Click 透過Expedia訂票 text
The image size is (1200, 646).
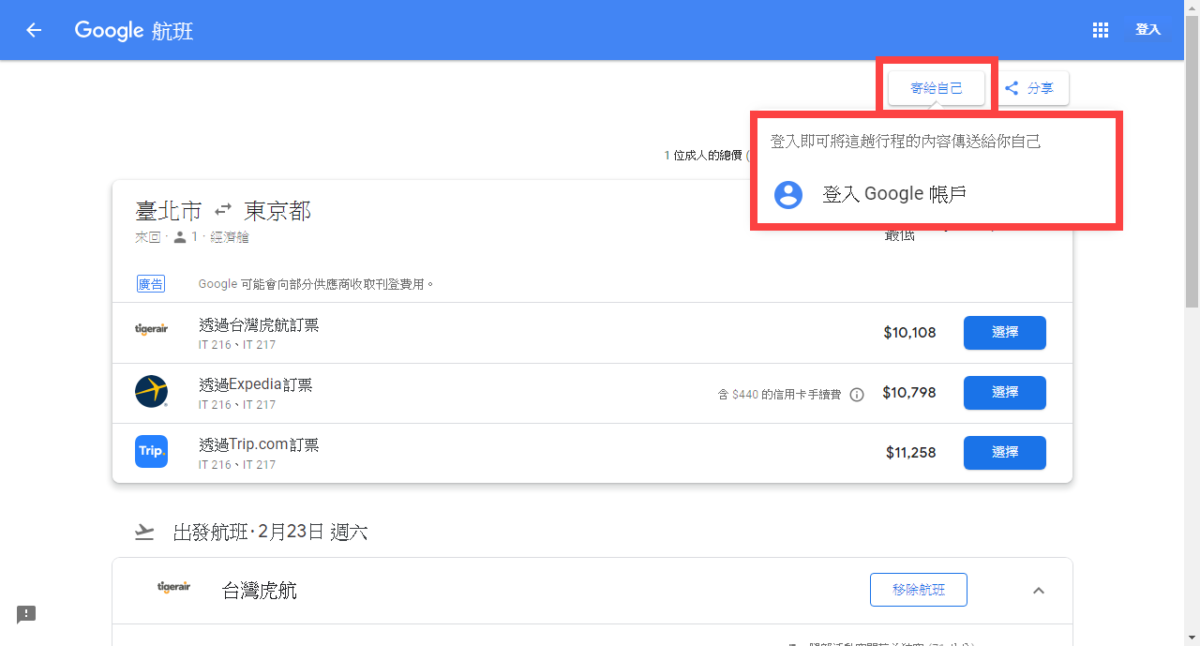point(255,385)
